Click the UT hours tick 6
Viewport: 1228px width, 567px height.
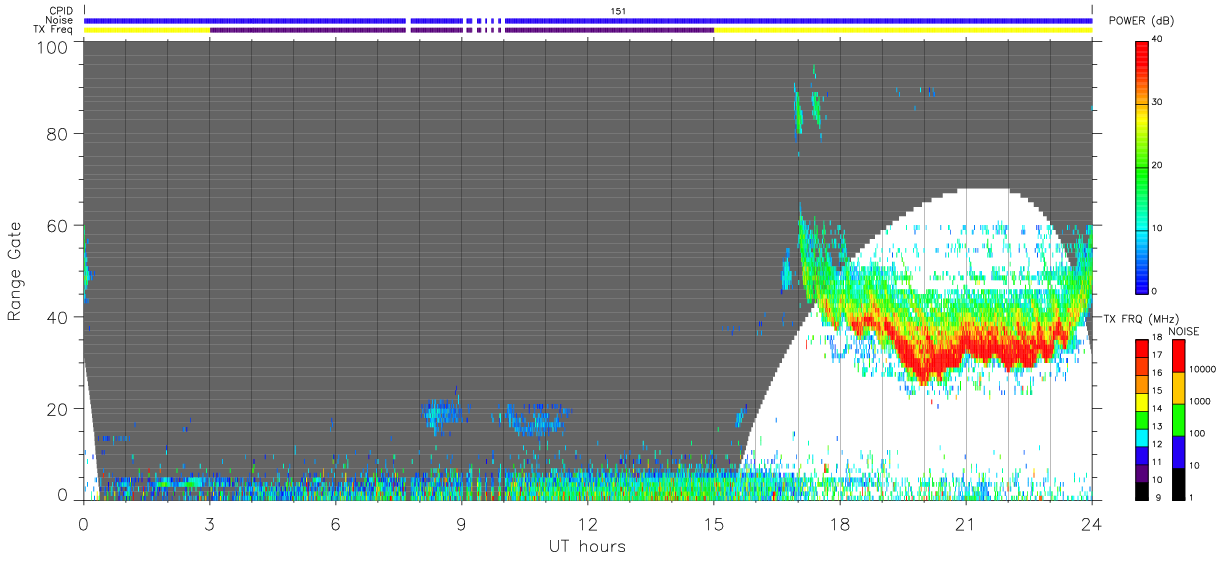tap(336, 523)
